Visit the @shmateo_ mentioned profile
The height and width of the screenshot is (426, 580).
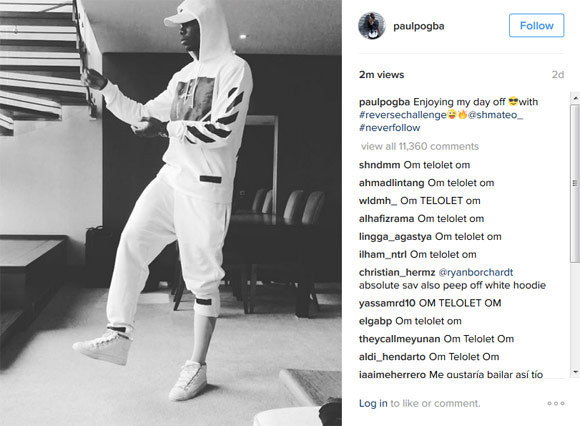coord(495,115)
